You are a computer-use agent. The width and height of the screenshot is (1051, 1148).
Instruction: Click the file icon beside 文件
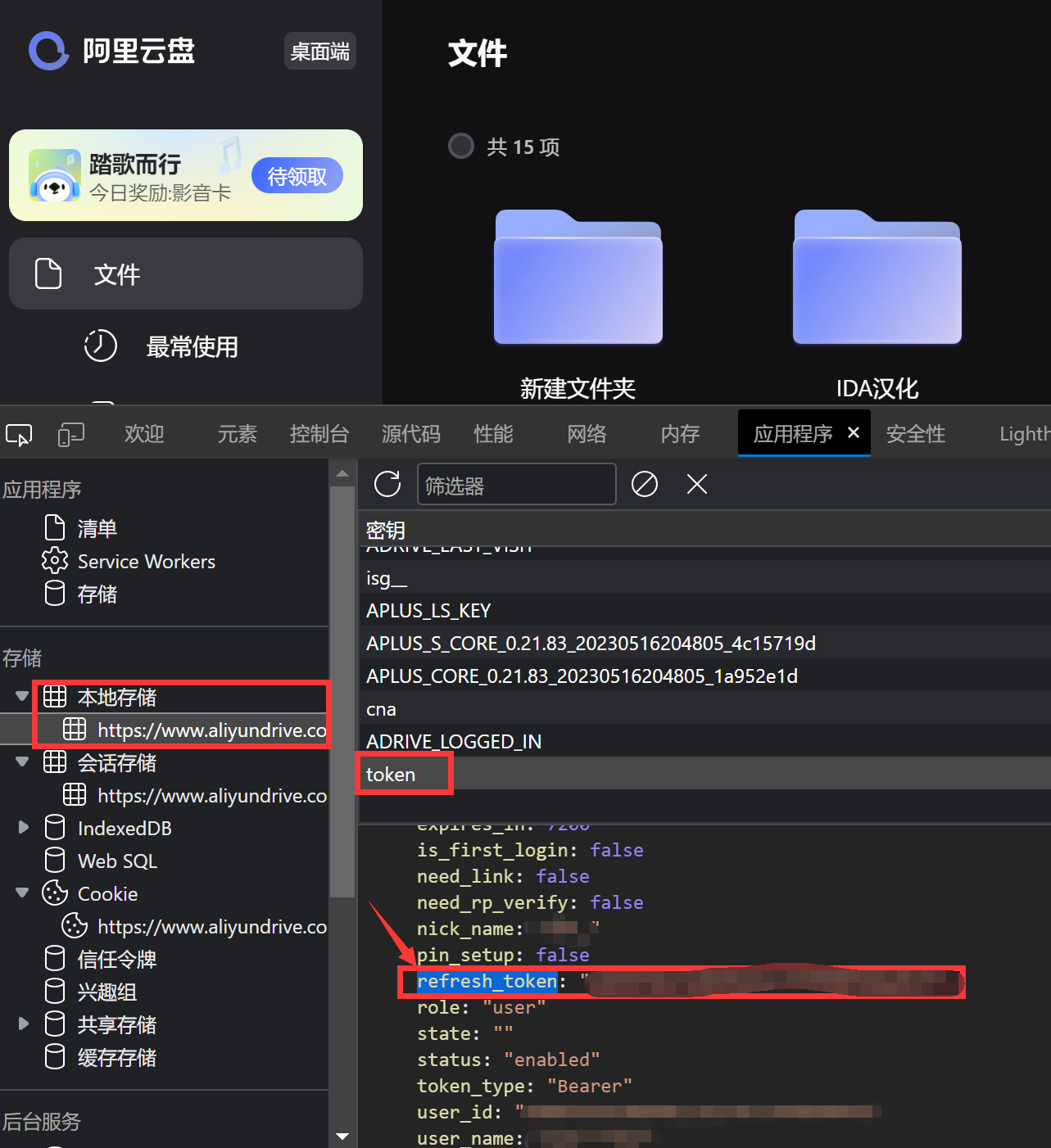point(48,273)
